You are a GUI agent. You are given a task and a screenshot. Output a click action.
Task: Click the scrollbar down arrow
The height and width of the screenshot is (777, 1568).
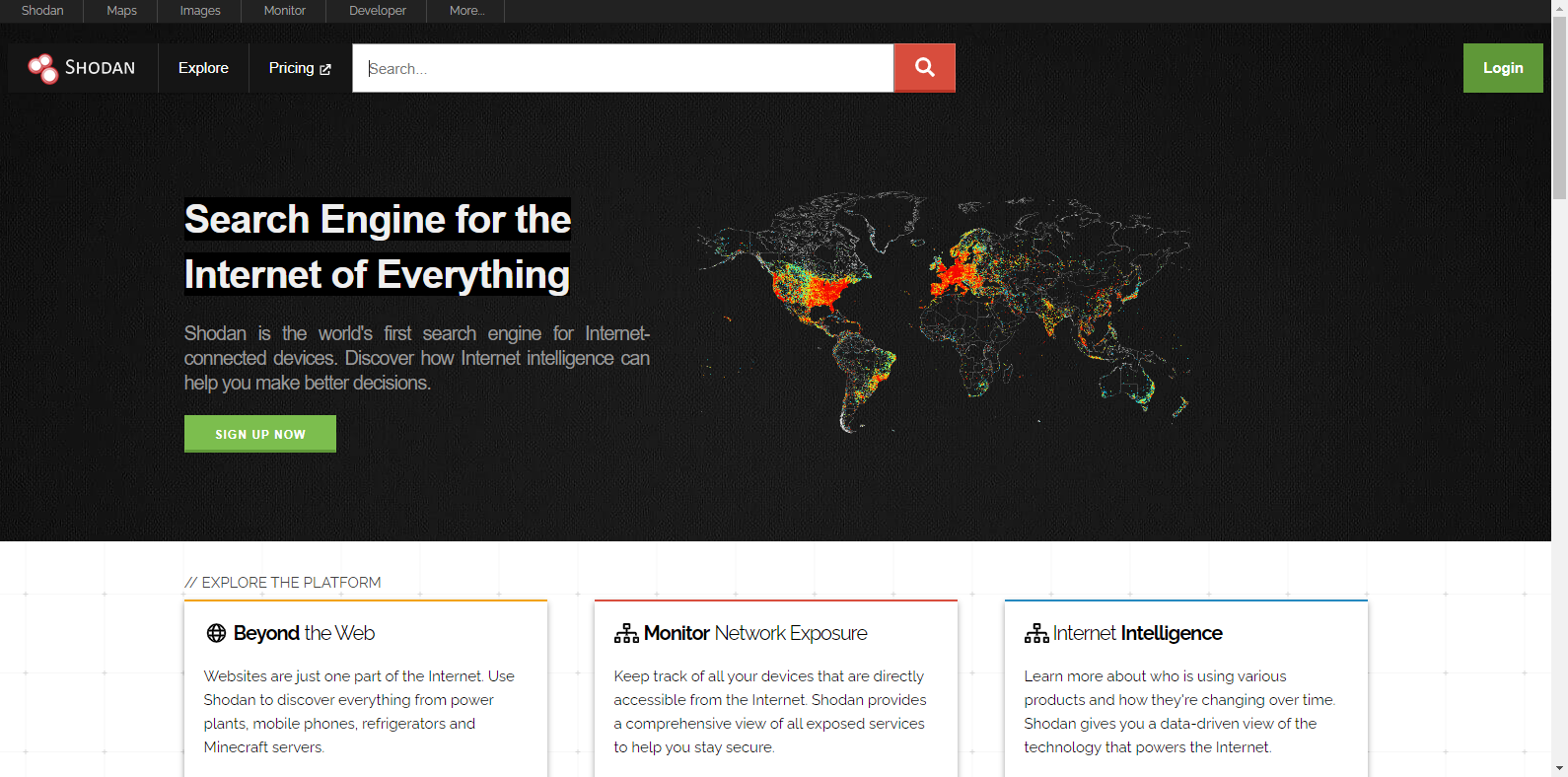point(1559,768)
